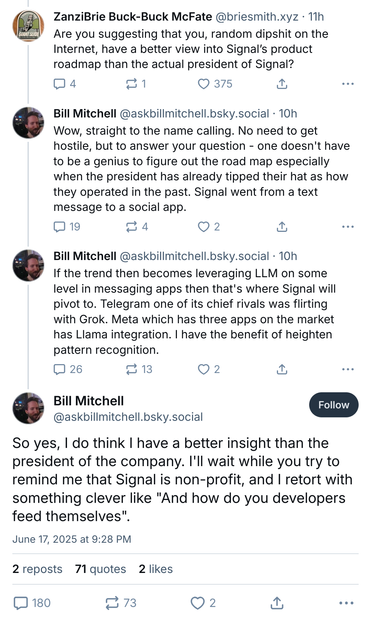Follow Bill Mitchell
This screenshot has width=371, height=620.
click(334, 405)
